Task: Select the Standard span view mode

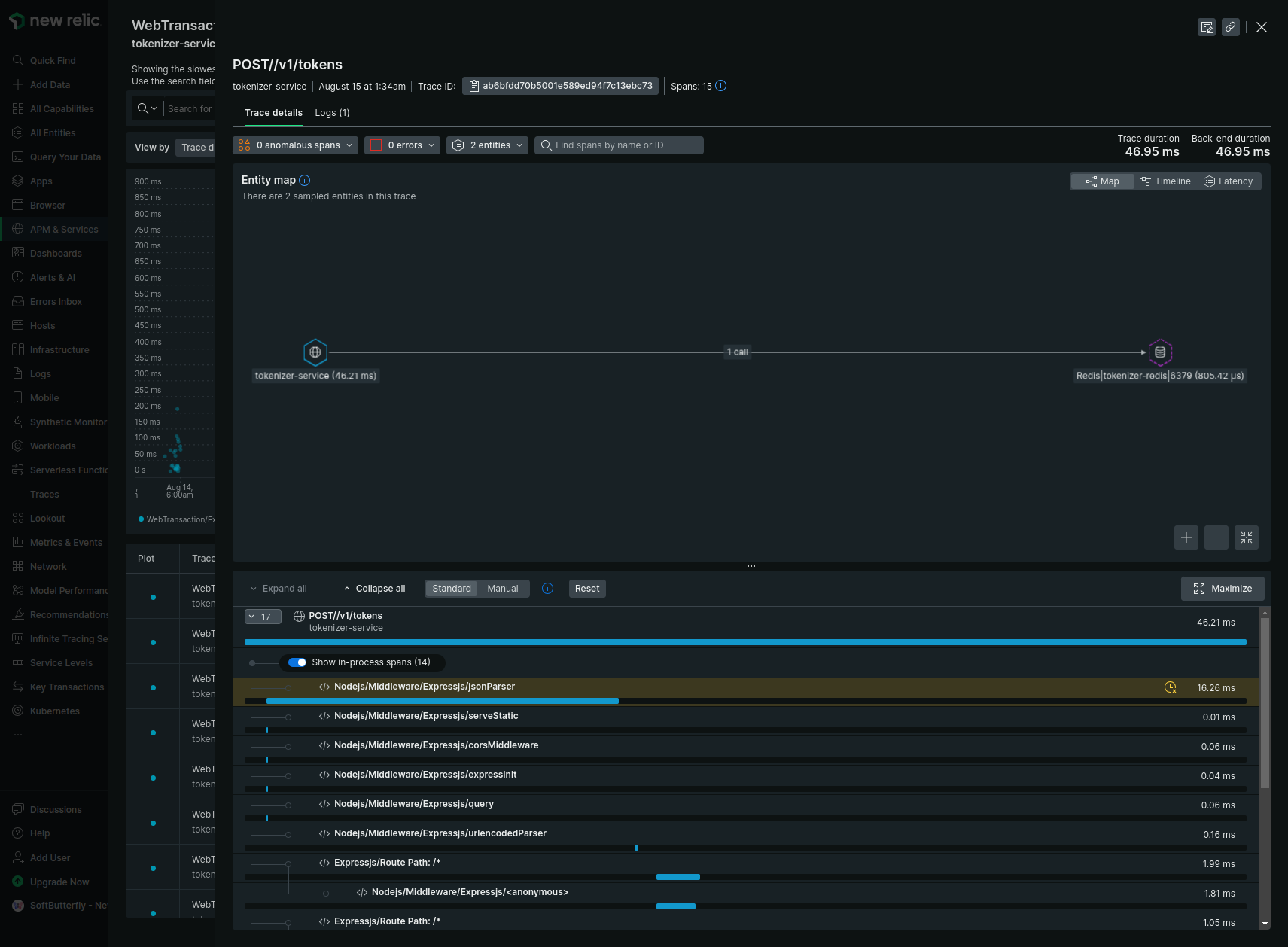Action: 452,589
